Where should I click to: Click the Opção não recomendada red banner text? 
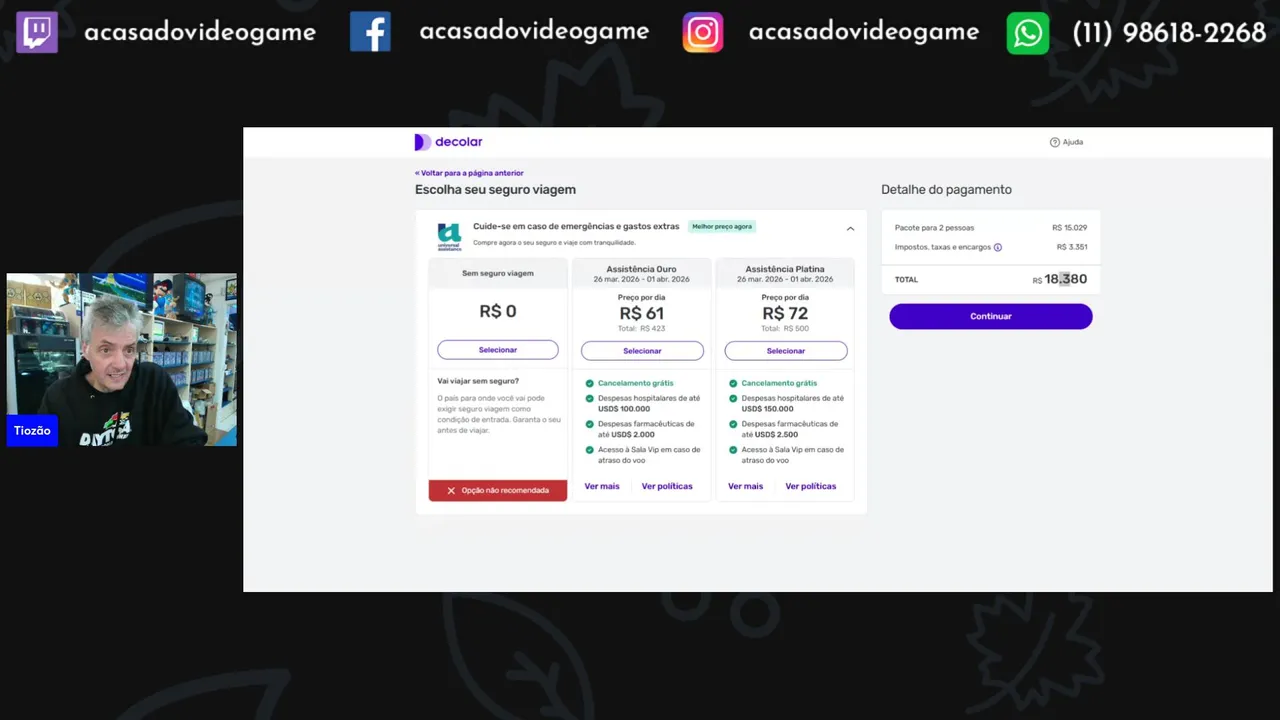point(505,491)
